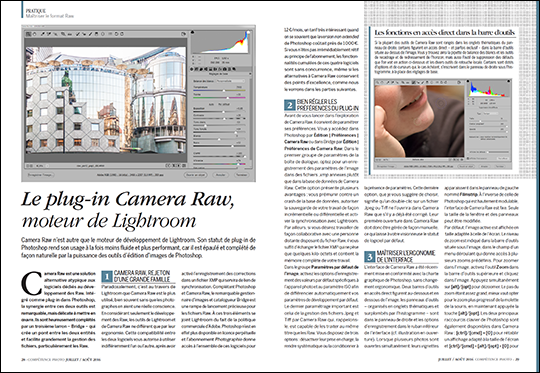Image resolution: width=540 pixels, height=373 pixels.
Task: Open the HSL / Grayscale panel tab
Action: pyautogui.click(x=206, y=69)
